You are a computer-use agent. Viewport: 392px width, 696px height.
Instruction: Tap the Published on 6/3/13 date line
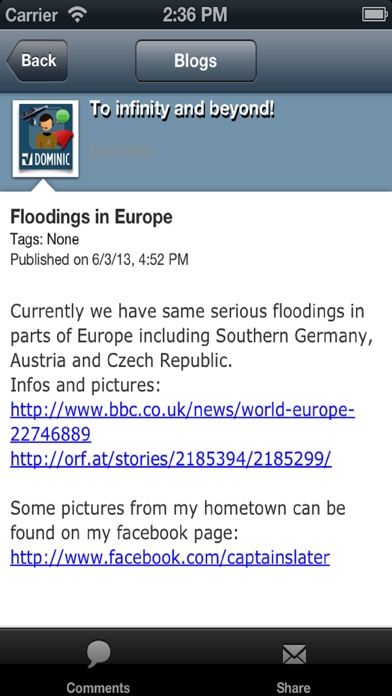tap(99, 259)
